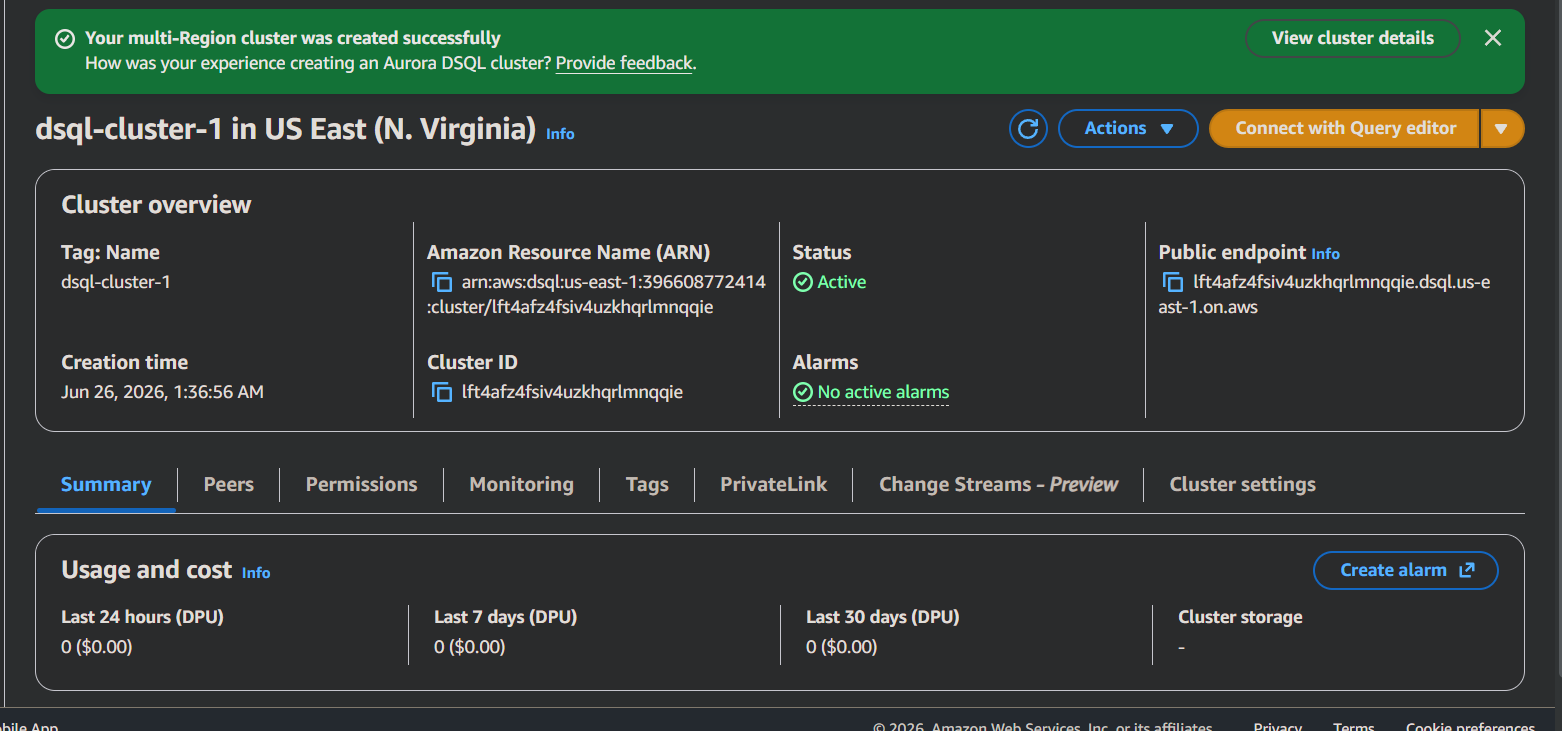Screen dimensions: 1562x731
Task: Click the Create alarm button
Action: (1405, 570)
